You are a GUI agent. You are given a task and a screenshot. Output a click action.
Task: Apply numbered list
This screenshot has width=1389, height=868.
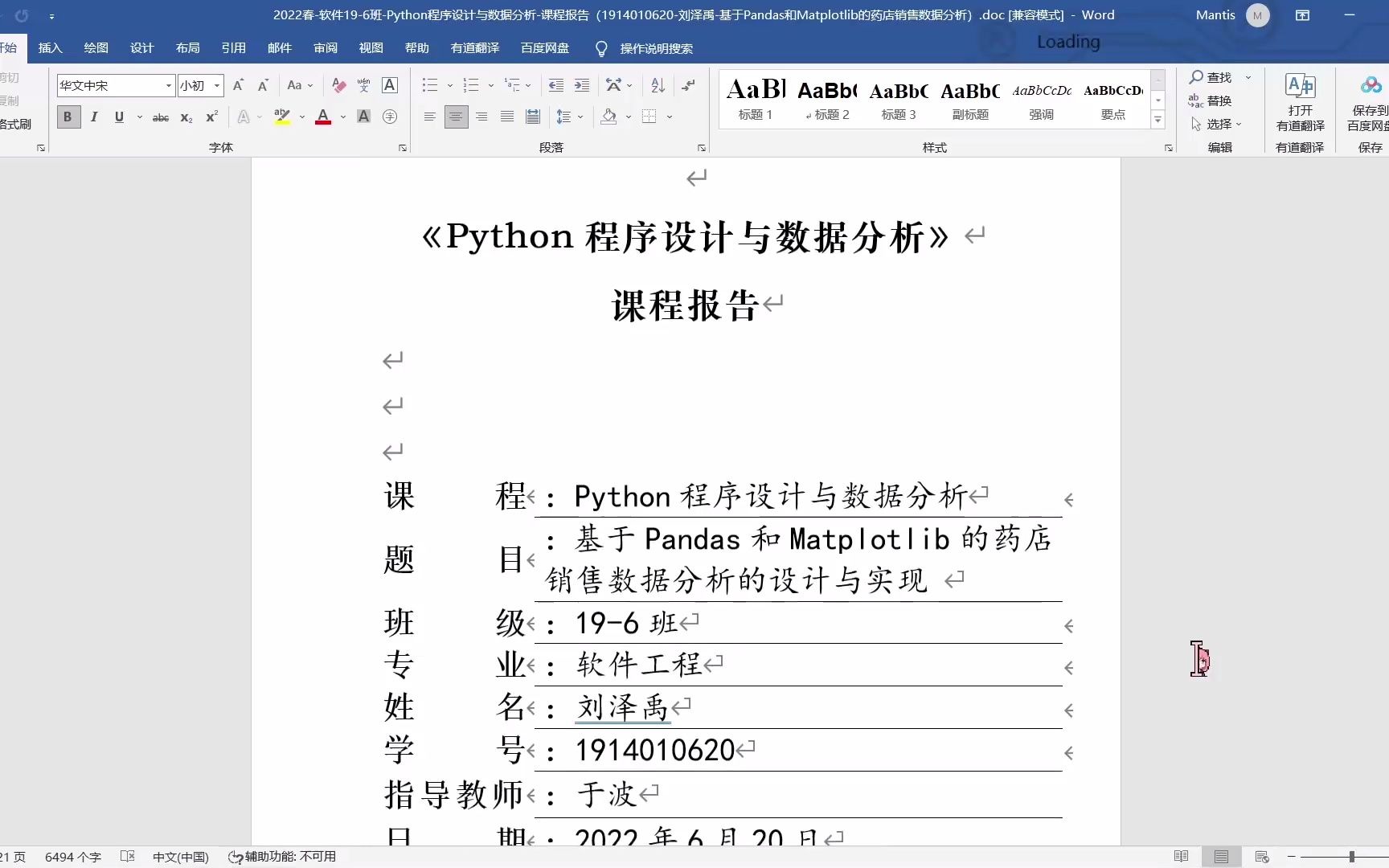point(471,85)
